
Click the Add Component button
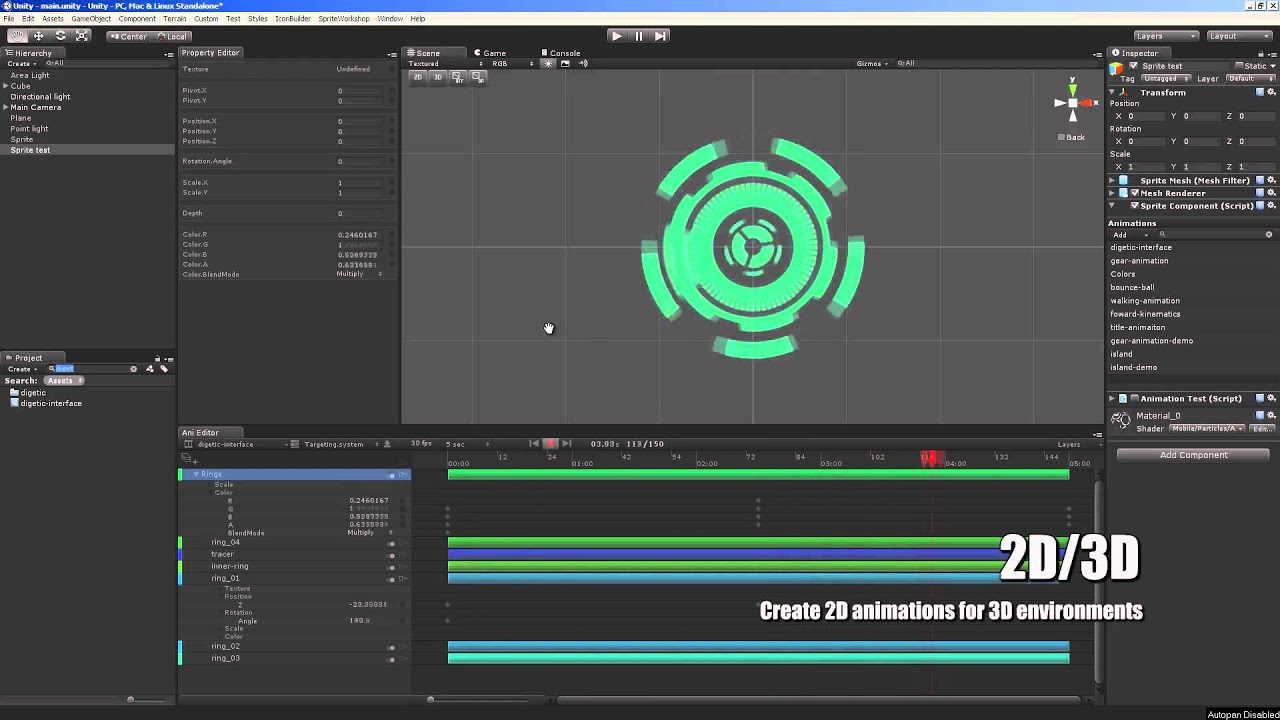pyautogui.click(x=1191, y=455)
